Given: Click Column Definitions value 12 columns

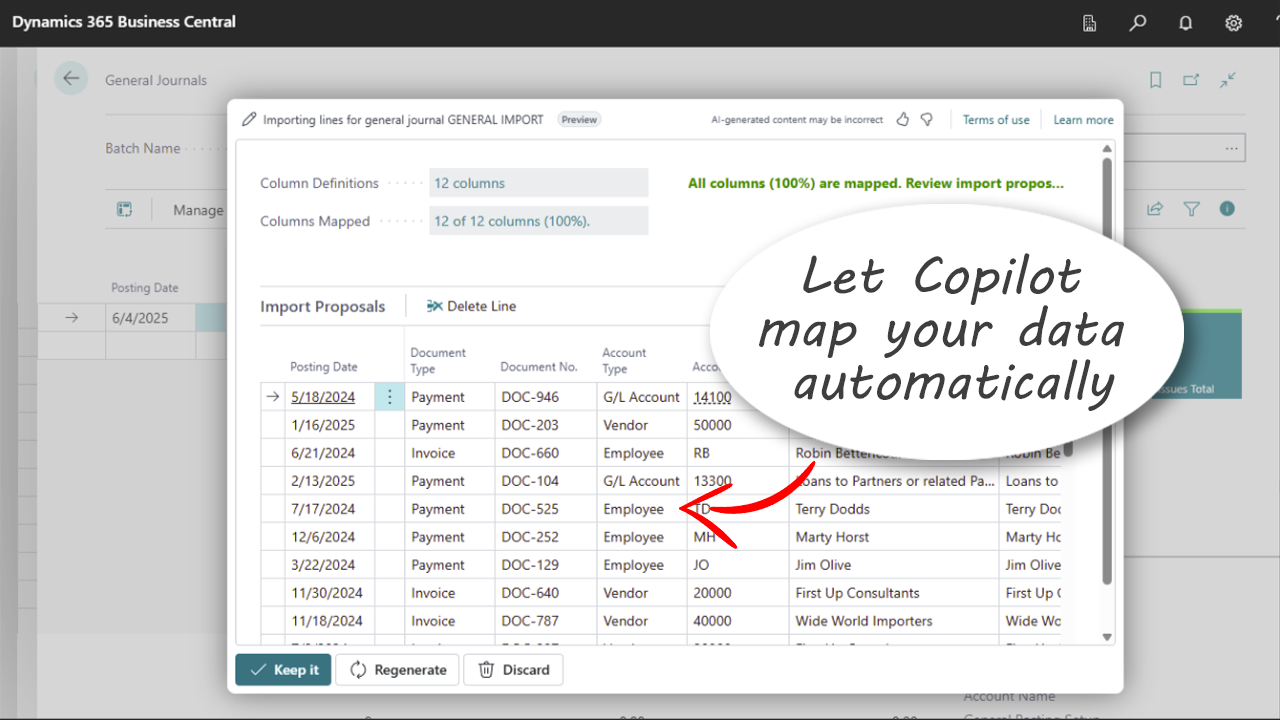Looking at the screenshot, I should pos(539,183).
